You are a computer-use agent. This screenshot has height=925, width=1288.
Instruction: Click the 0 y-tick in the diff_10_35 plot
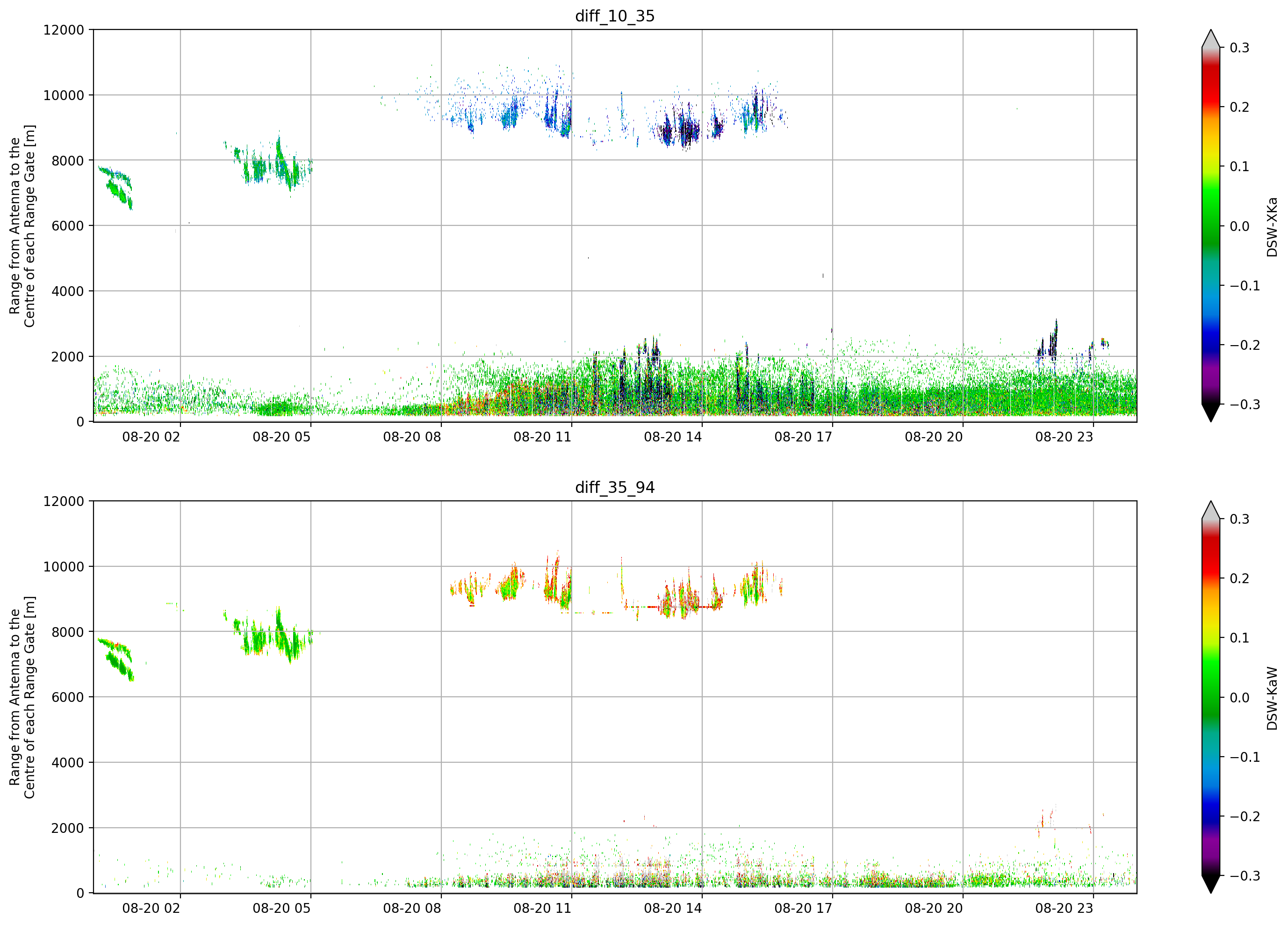pyautogui.click(x=80, y=422)
